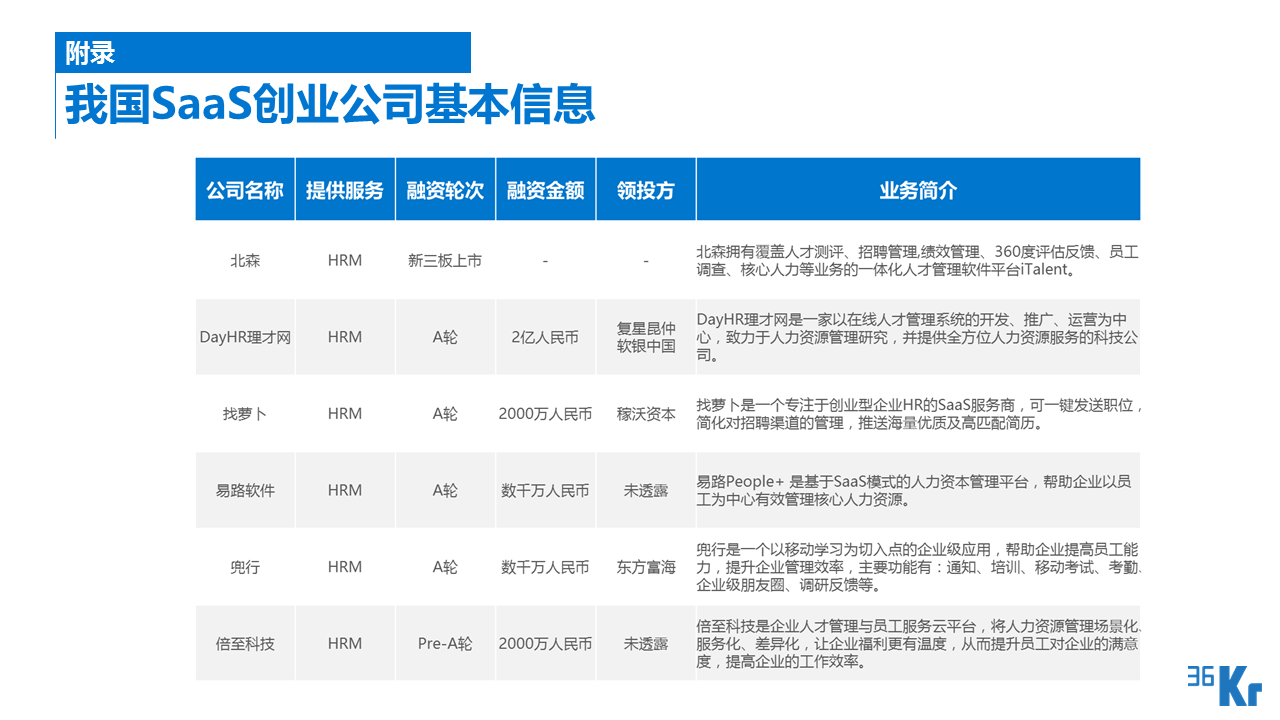The width and height of the screenshot is (1280, 720).
Task: Select the 提供服务 column header
Action: (x=345, y=189)
